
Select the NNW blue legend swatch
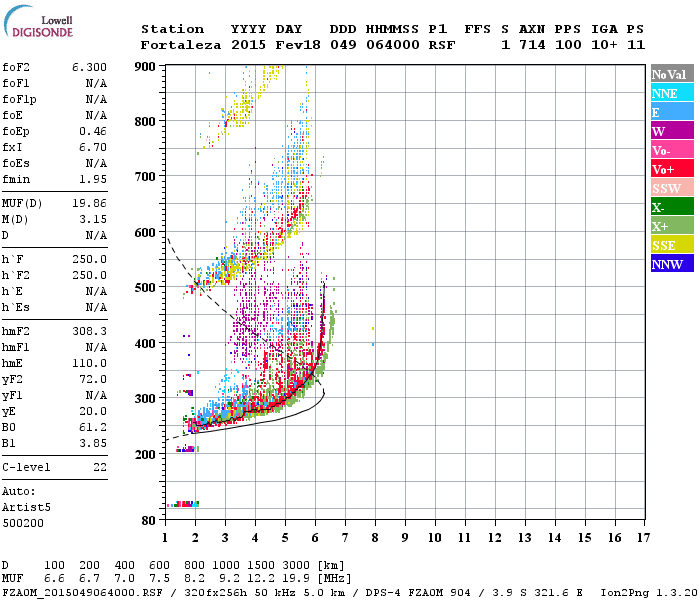(x=672, y=263)
